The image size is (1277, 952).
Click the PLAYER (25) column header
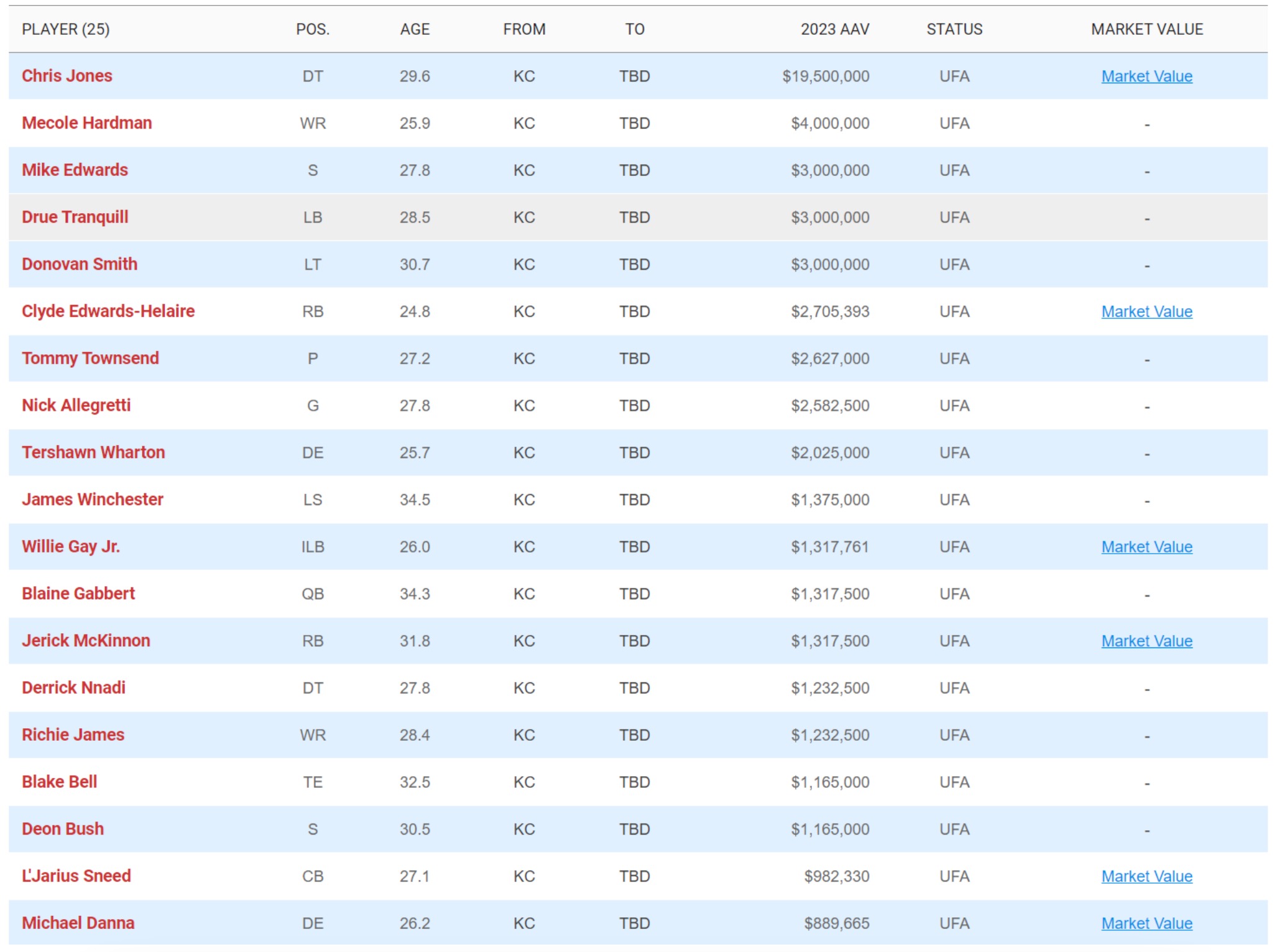66,29
